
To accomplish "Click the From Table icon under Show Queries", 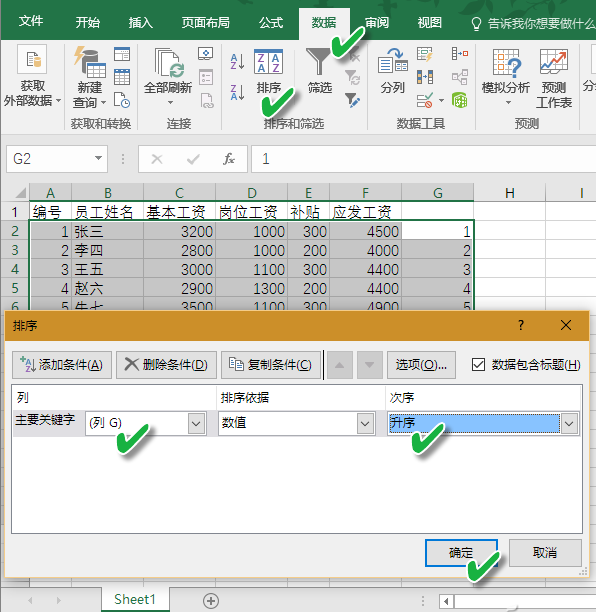I will click(x=122, y=77).
